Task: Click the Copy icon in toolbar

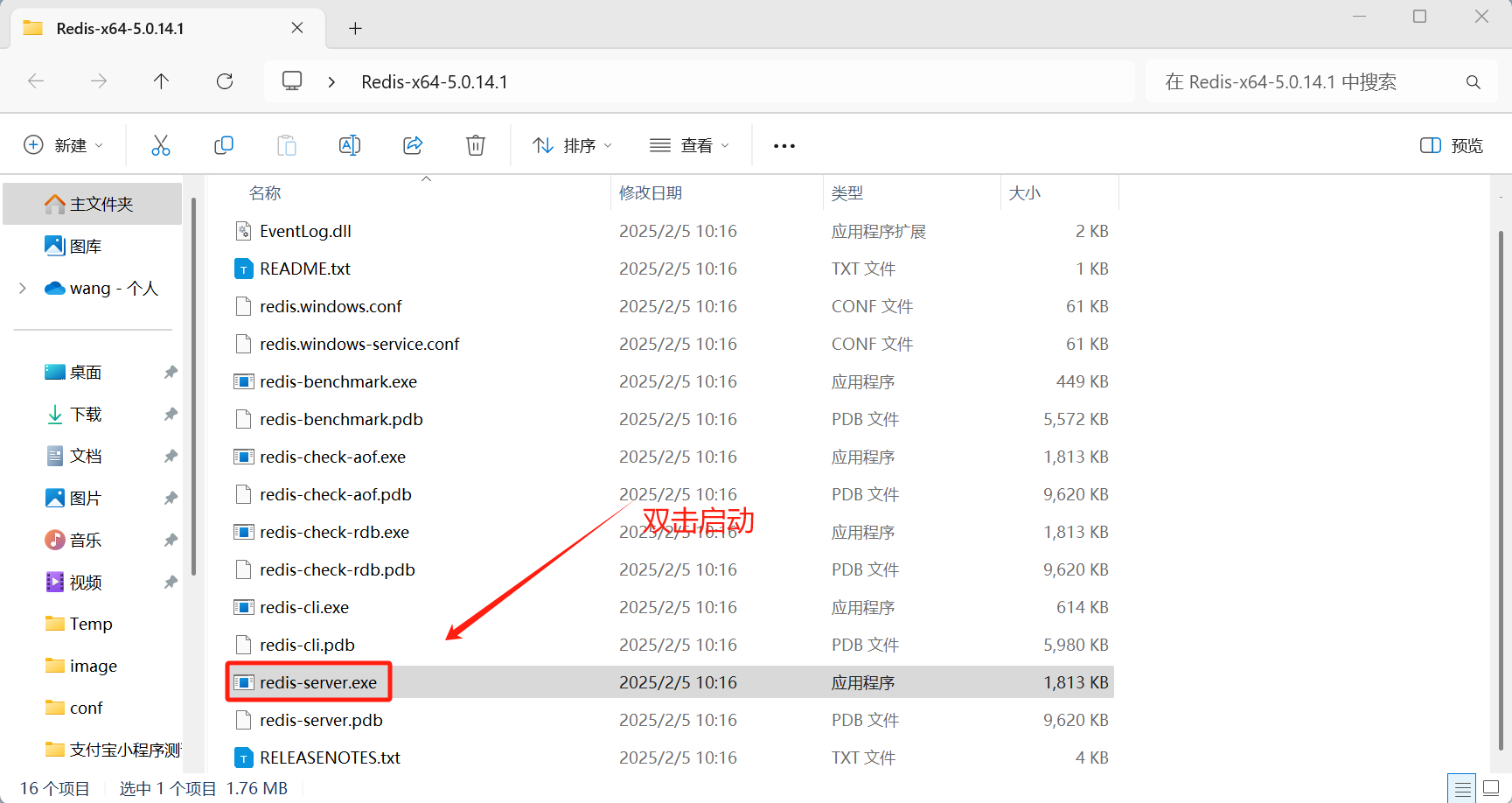Action: coord(224,145)
